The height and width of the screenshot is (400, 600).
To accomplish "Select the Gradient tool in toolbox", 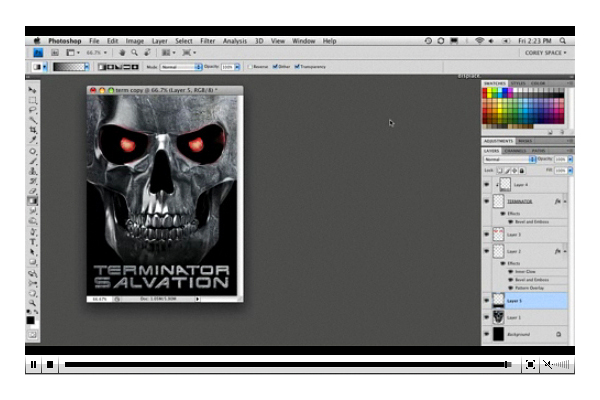I will tap(33, 201).
